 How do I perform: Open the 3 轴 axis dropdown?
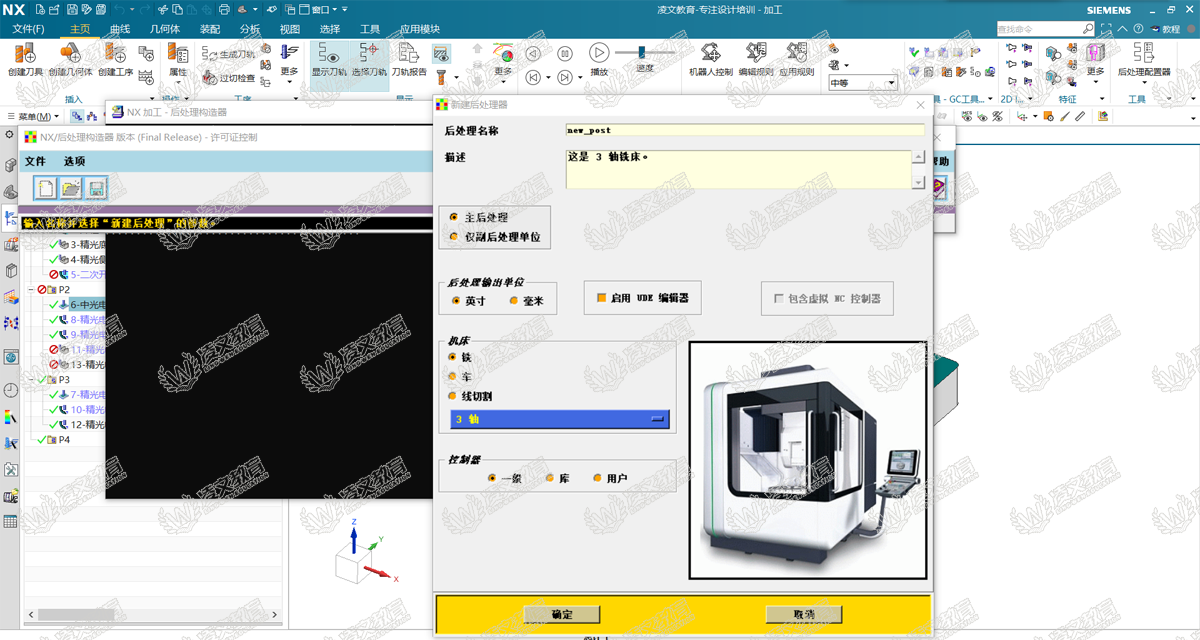(x=559, y=419)
